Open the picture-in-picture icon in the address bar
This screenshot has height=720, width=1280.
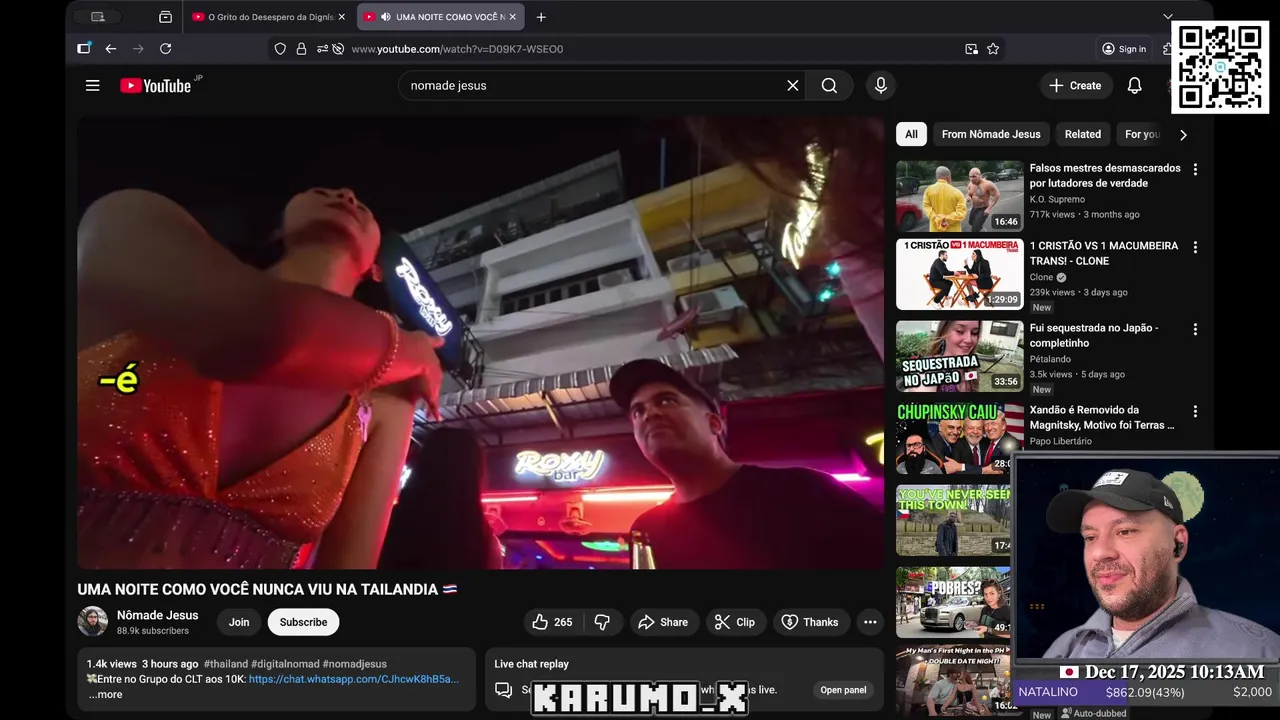click(971, 49)
